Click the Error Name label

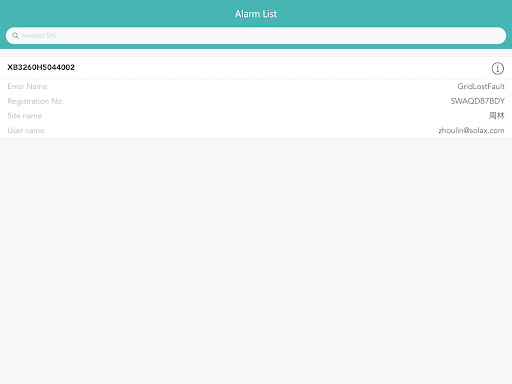click(x=27, y=86)
